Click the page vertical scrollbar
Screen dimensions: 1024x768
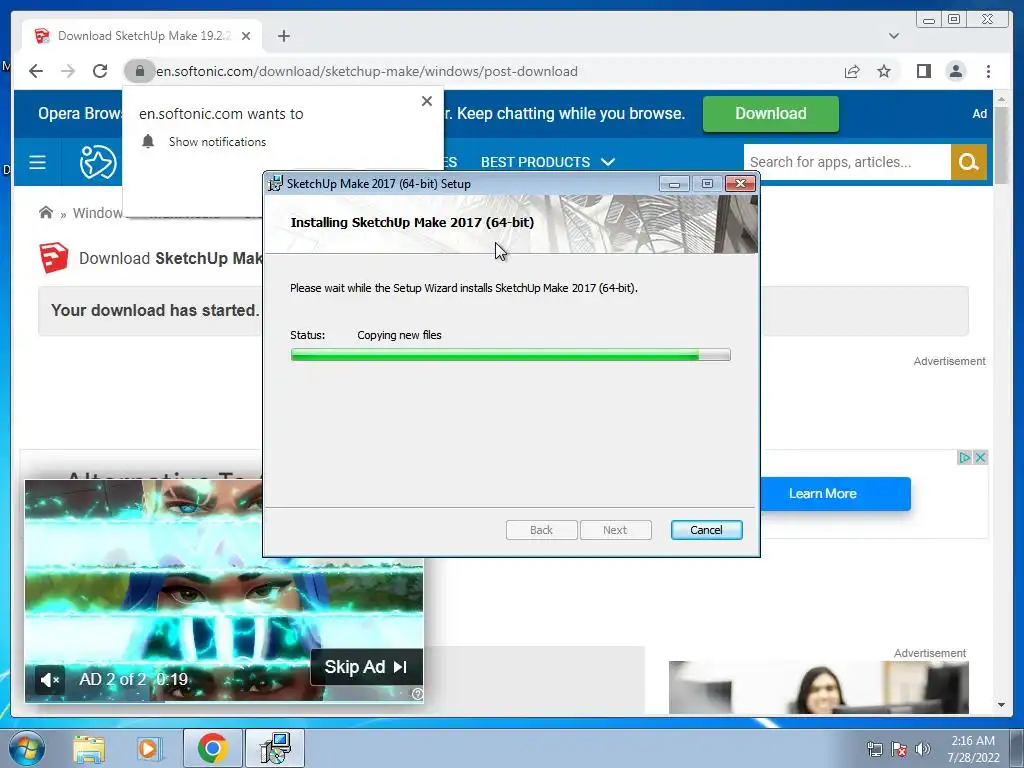[1001, 147]
